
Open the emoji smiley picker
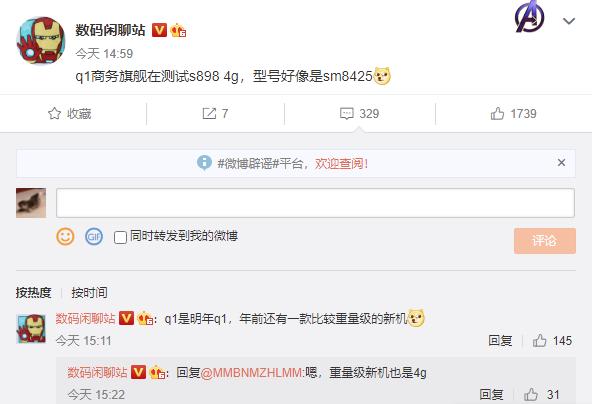(65, 237)
